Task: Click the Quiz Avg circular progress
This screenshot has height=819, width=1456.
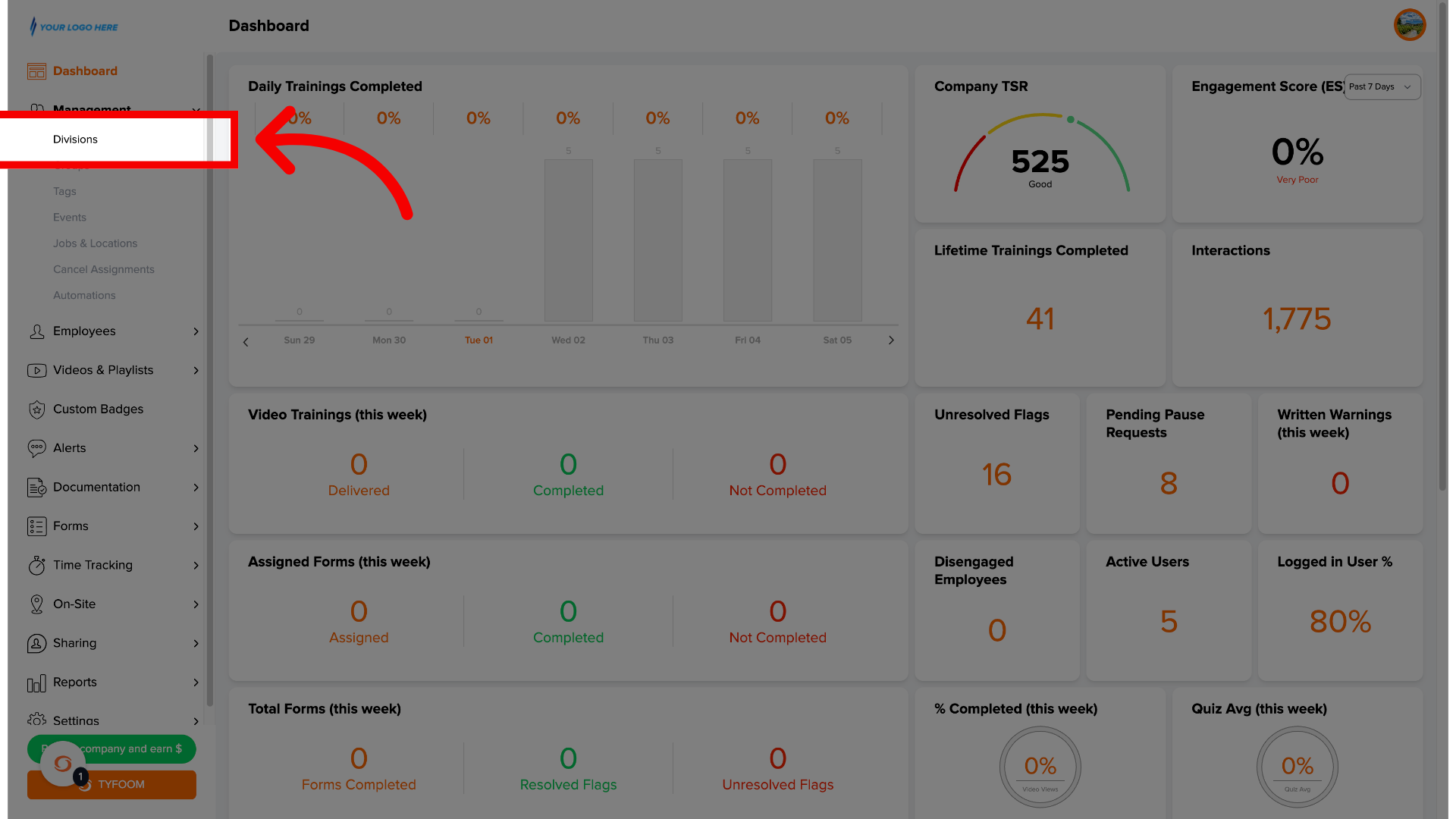Action: [x=1298, y=767]
